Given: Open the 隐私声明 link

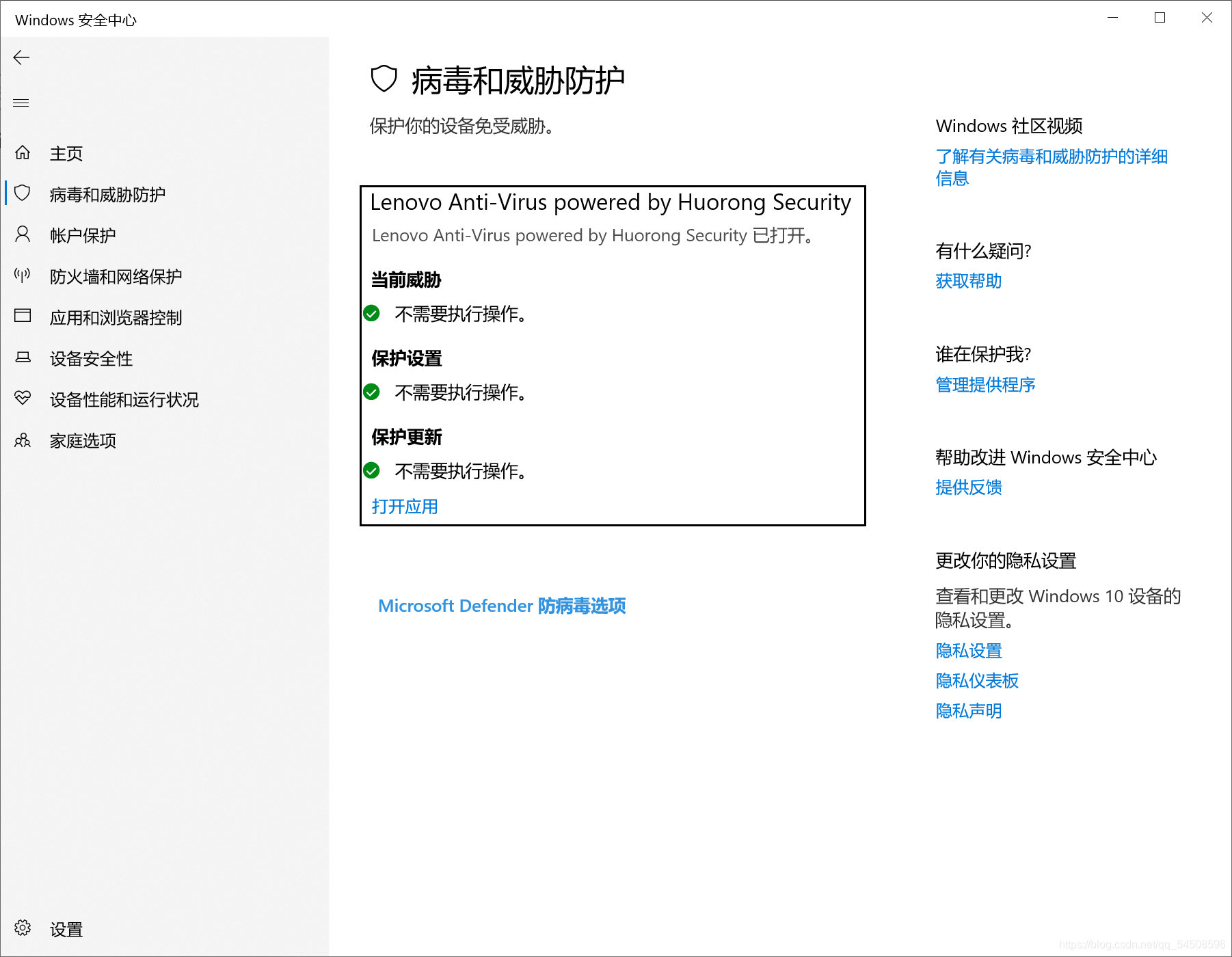Looking at the screenshot, I should tap(969, 711).
